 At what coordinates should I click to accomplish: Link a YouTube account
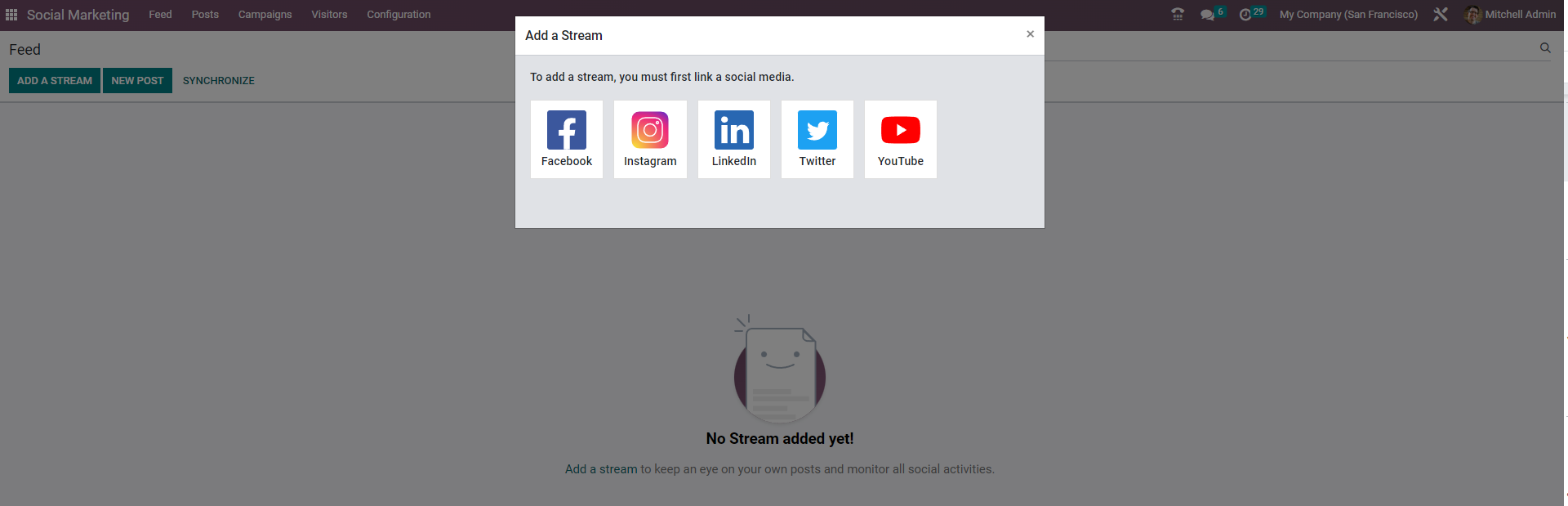tap(901, 139)
